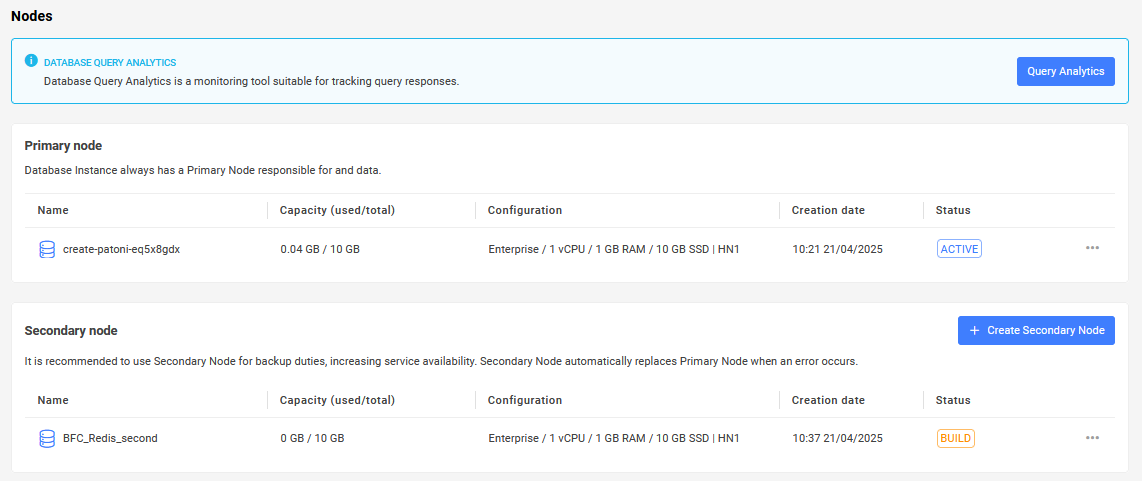Select the create-patoni-eq5x8gdx node name
The image size is (1142, 481).
[122, 249]
